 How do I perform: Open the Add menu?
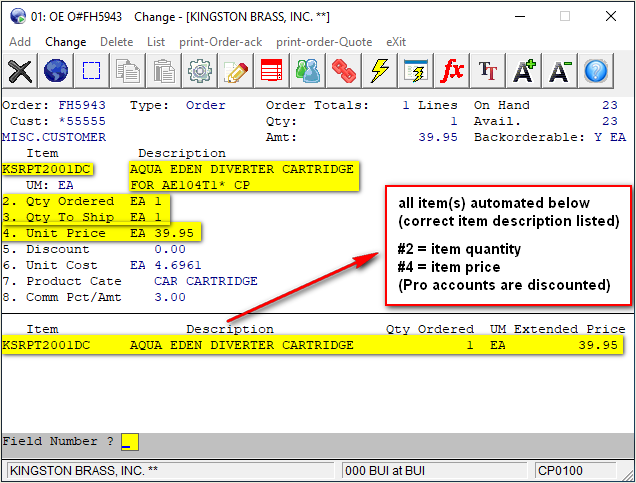point(20,42)
